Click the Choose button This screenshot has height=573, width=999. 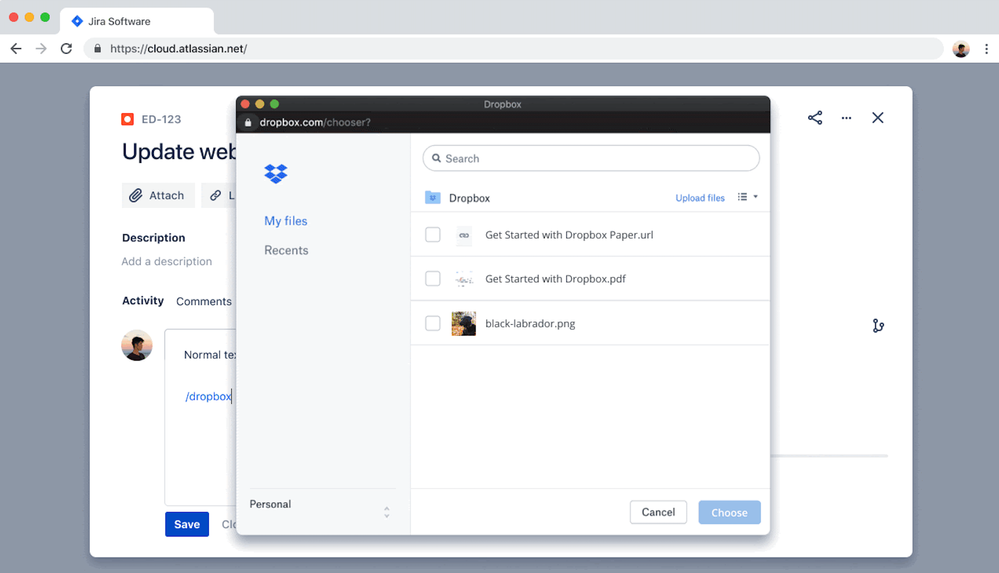[729, 512]
